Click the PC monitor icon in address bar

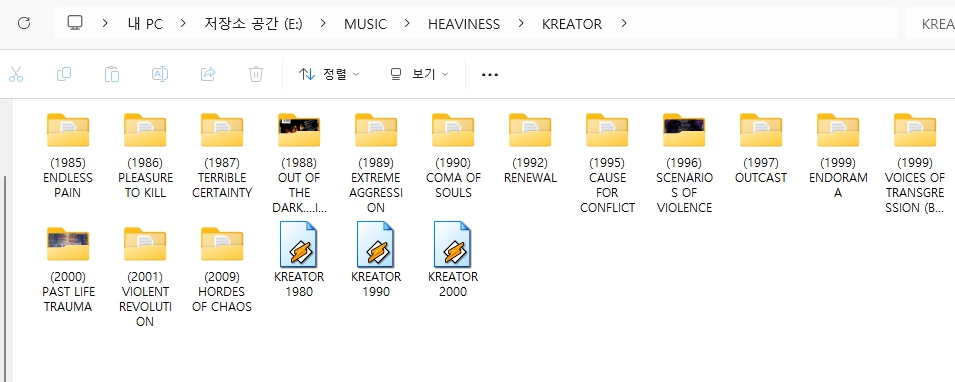click(x=75, y=23)
